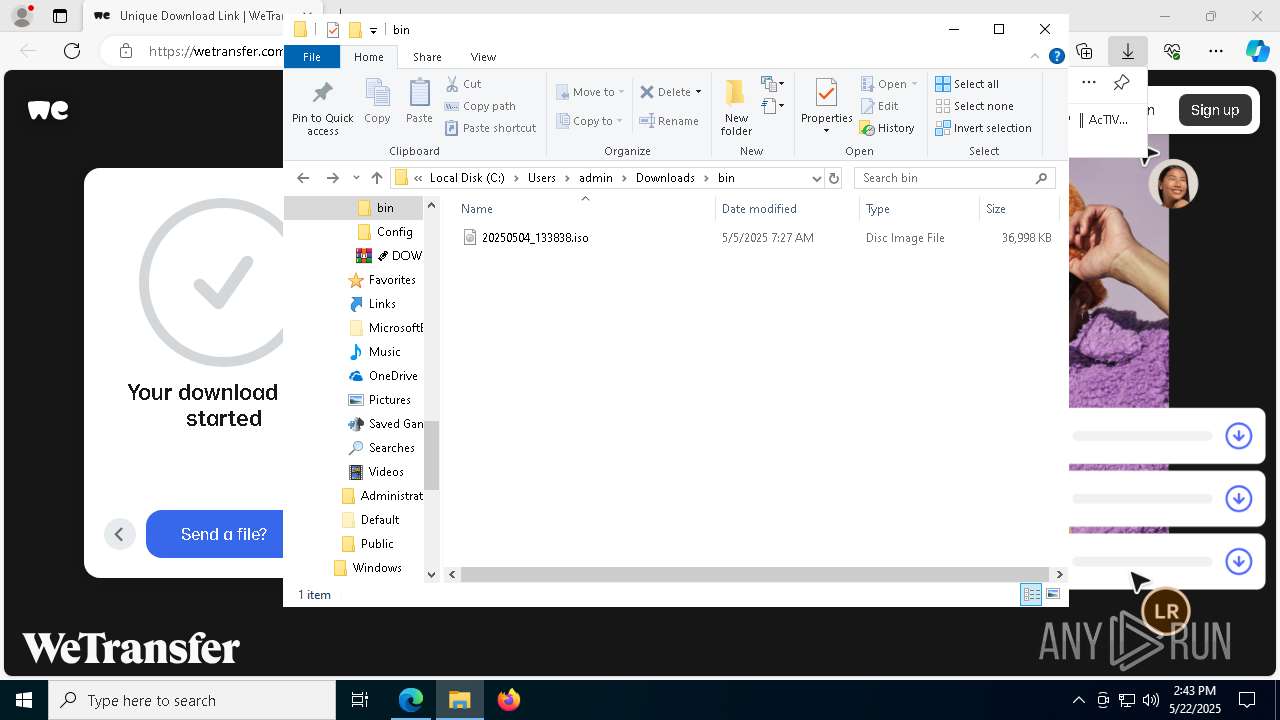This screenshot has height=720, width=1280.
Task: Expand address bar history dropdown
Action: pos(816,178)
